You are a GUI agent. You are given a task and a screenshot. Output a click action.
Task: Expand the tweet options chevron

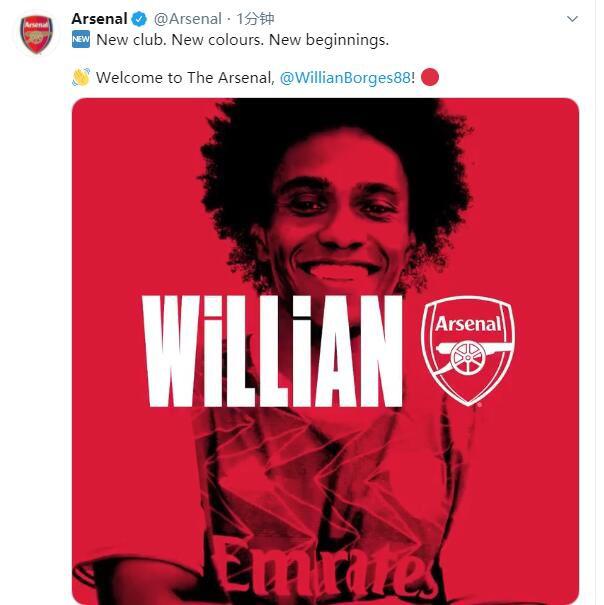tap(572, 19)
